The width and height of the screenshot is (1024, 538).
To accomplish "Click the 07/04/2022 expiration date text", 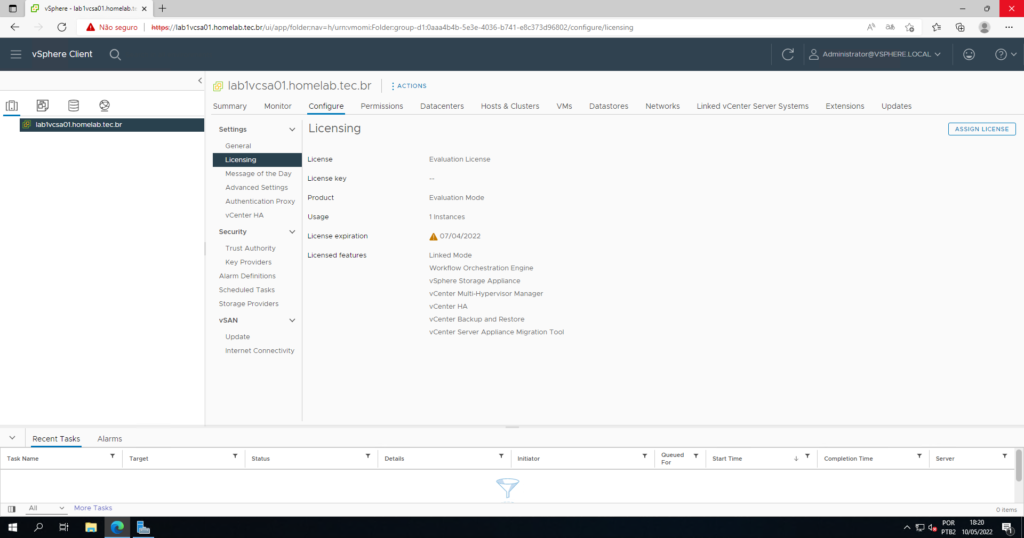I will coord(460,236).
